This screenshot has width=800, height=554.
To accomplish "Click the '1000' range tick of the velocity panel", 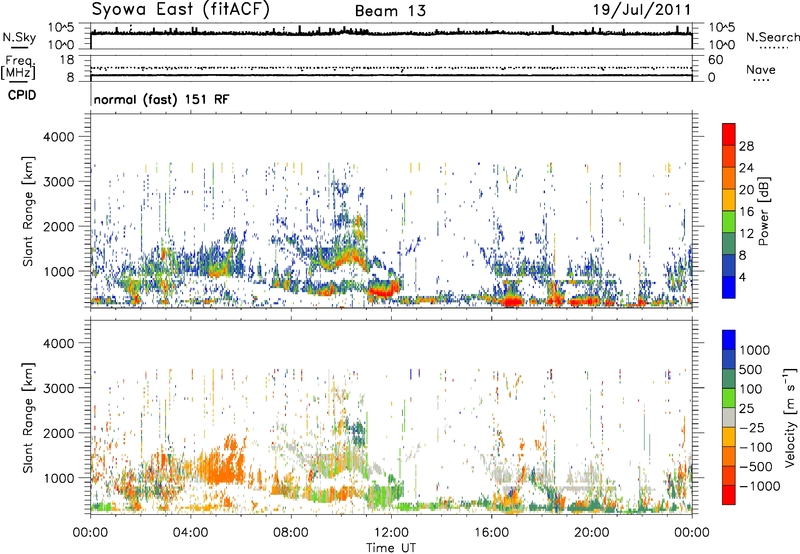I will (x=58, y=478).
